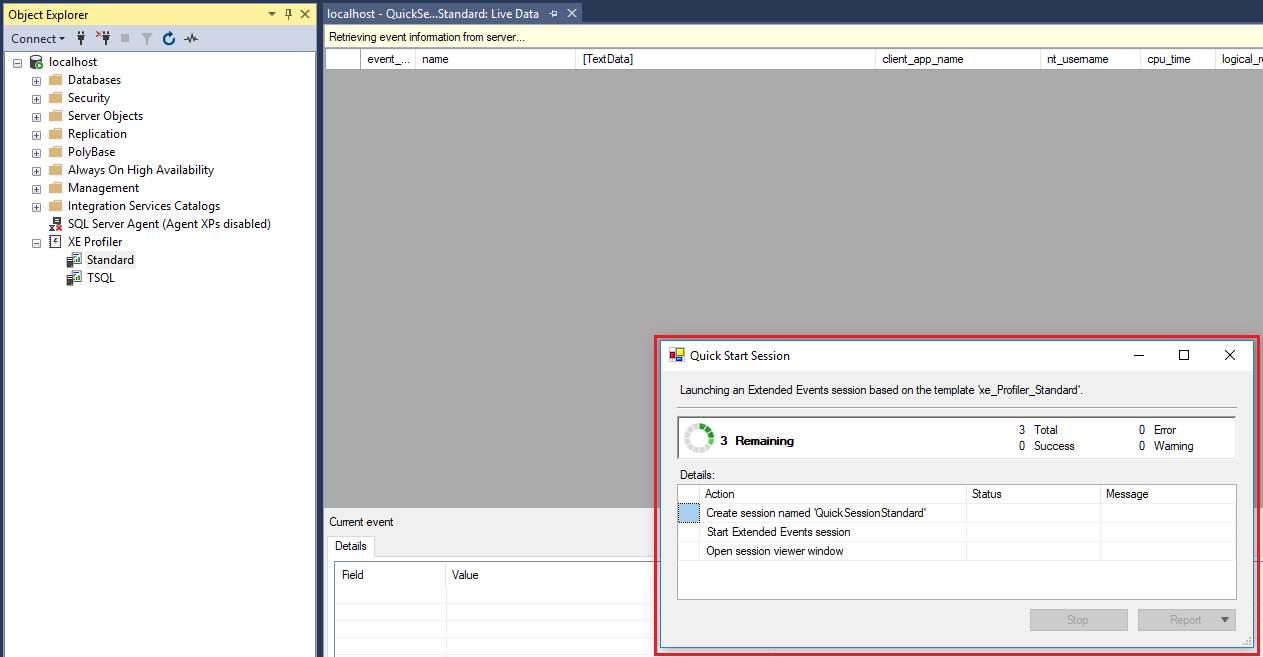
Task: Collapse the XE Profiler node
Action: [x=36, y=241]
